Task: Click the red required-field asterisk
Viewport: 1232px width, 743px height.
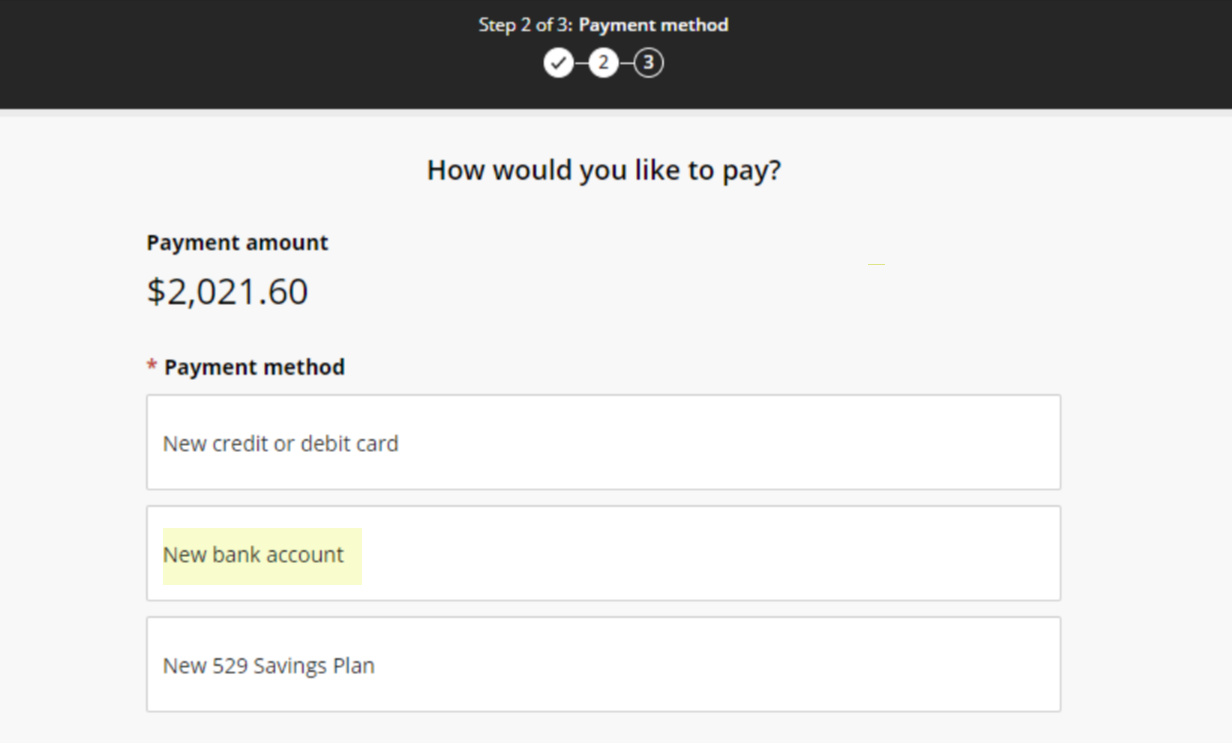Action: [x=152, y=368]
